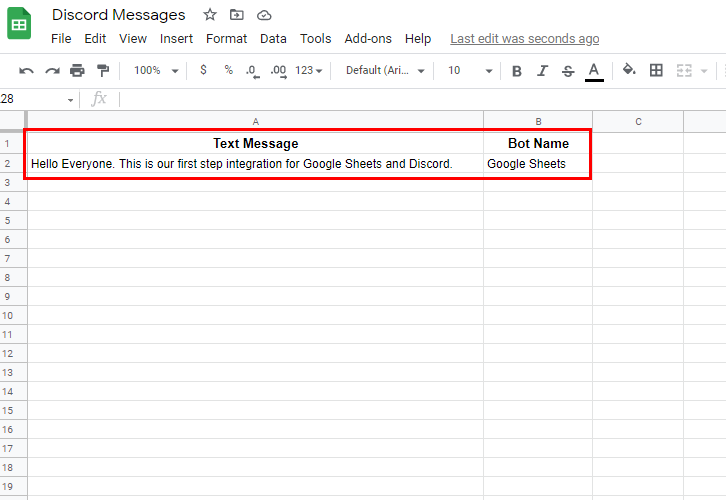Toggle strikethrough formatting
726x500 pixels.
[568, 71]
